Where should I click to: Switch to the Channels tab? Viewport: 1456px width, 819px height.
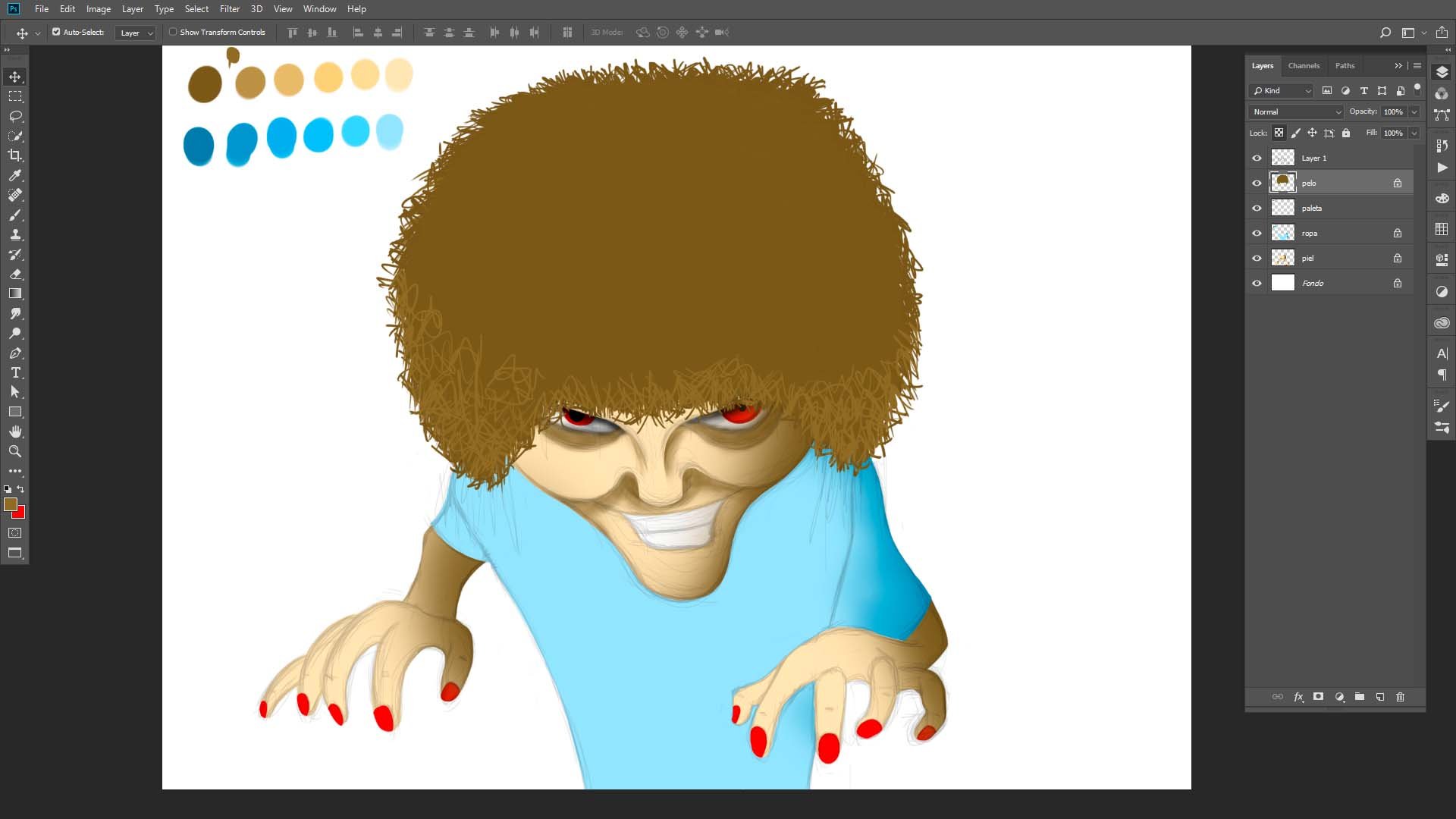tap(1304, 66)
